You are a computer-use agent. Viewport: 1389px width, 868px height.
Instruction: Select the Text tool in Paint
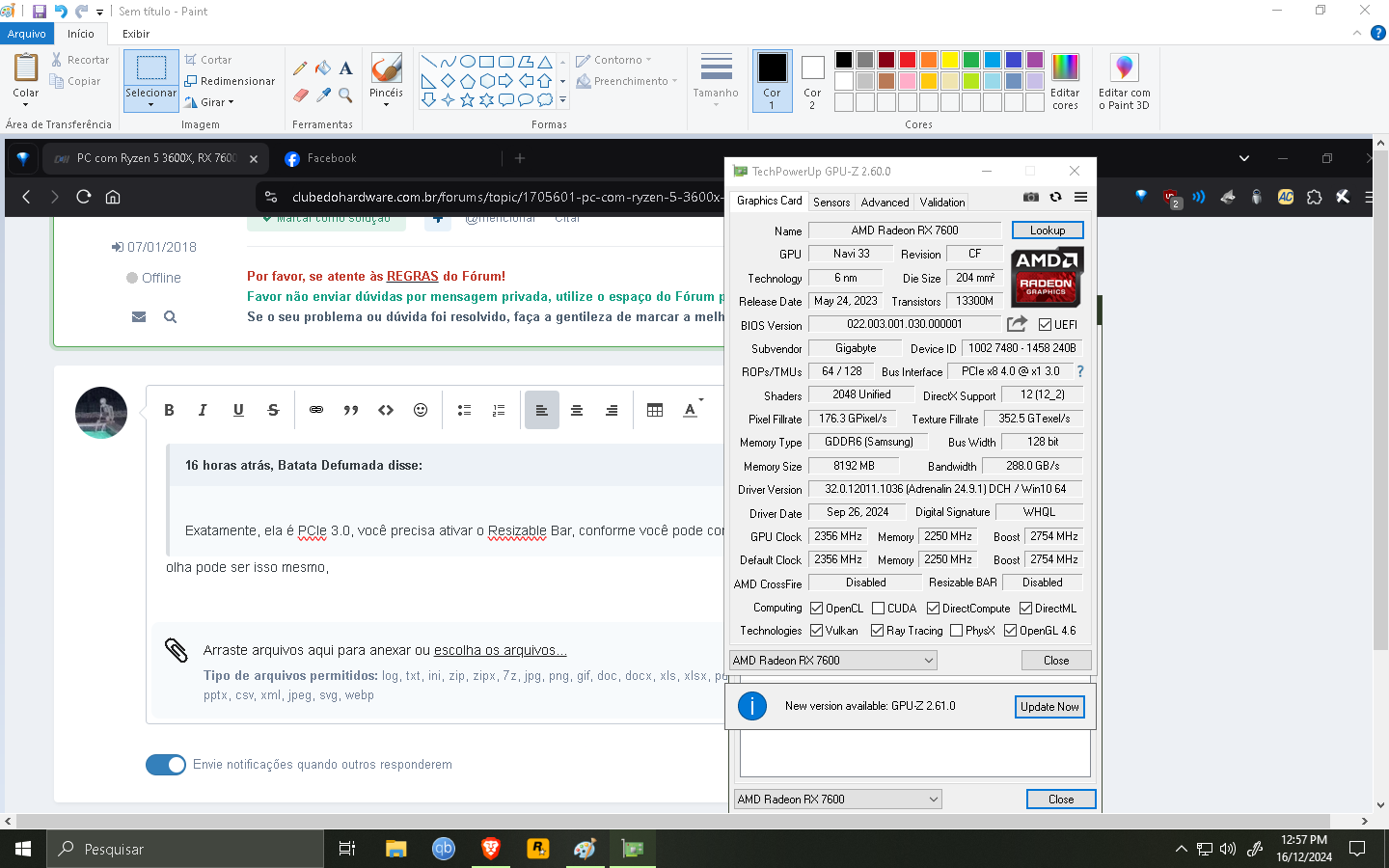(345, 68)
